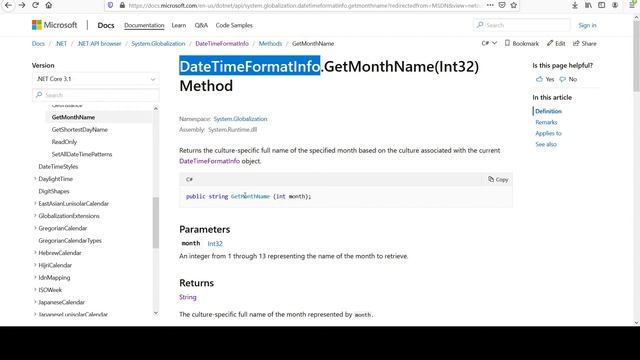Image resolution: width=640 pixels, height=360 pixels.
Task: Bookmark this docs article
Action: [522, 43]
